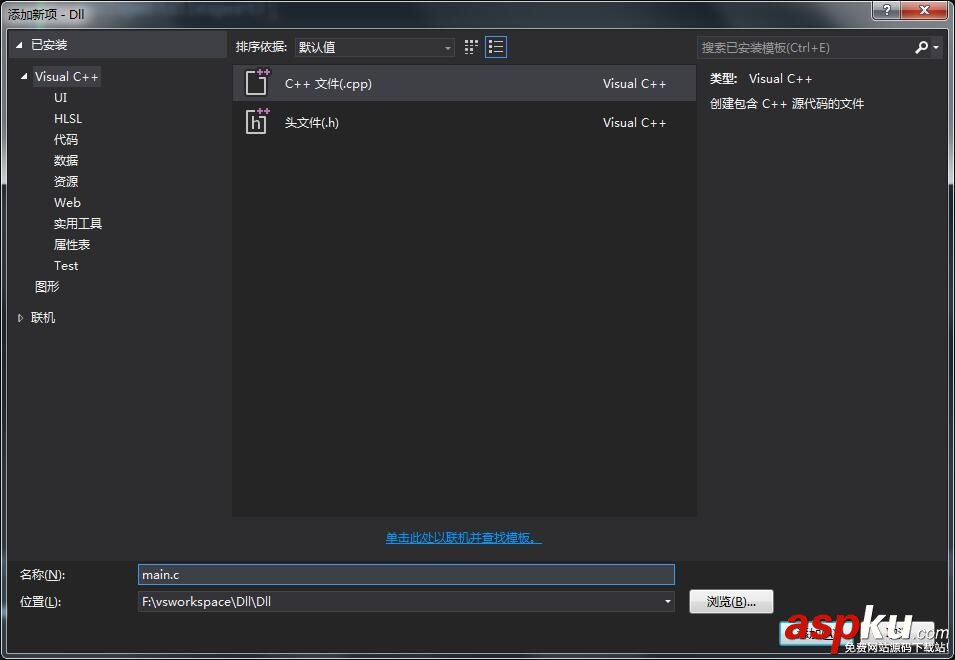The image size is (955, 660).
Task: Open the 位置 path dropdown arrow
Action: point(665,601)
